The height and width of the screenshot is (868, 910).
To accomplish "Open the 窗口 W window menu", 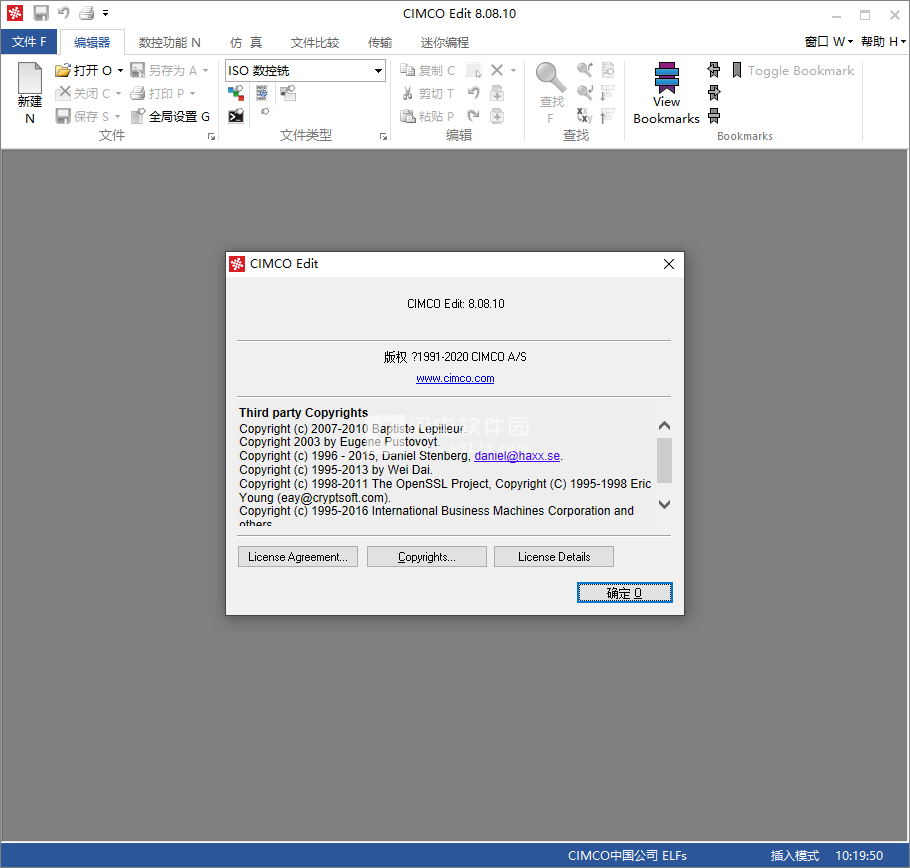I will click(829, 42).
